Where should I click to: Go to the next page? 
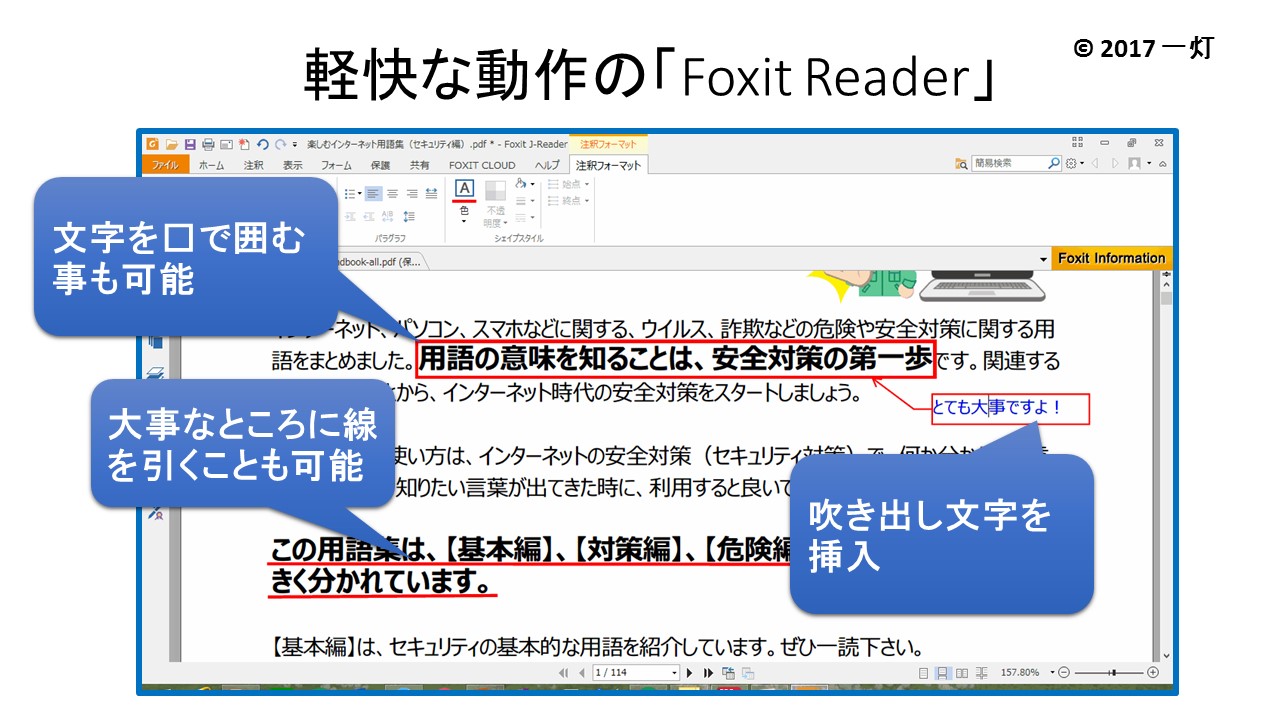pyautogui.click(x=689, y=673)
